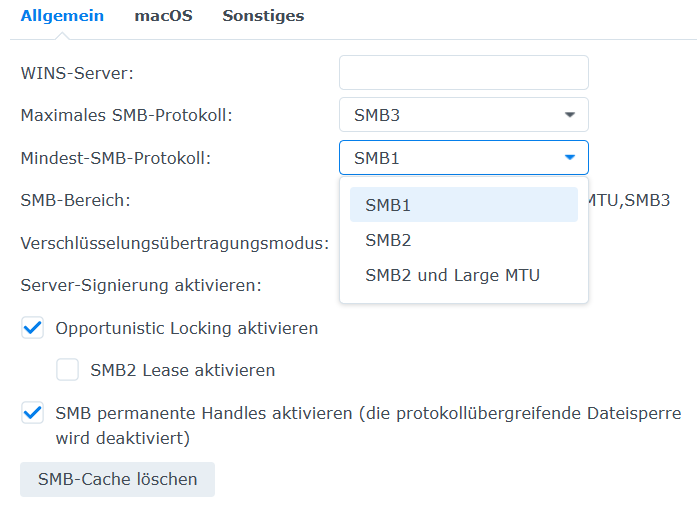This screenshot has height=517, width=697.
Task: Click the Verschlüsselungsübertragungsmodus label
Action: click(175, 243)
